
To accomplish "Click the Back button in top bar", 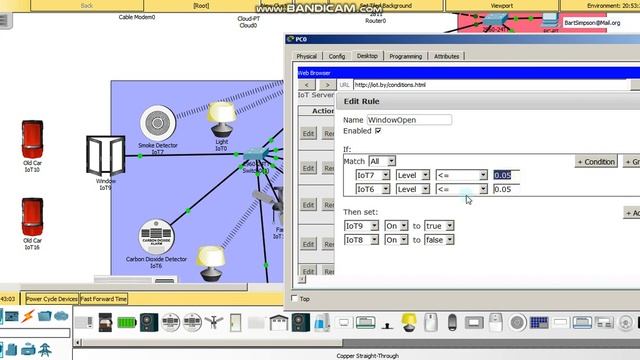I will tap(87, 6).
